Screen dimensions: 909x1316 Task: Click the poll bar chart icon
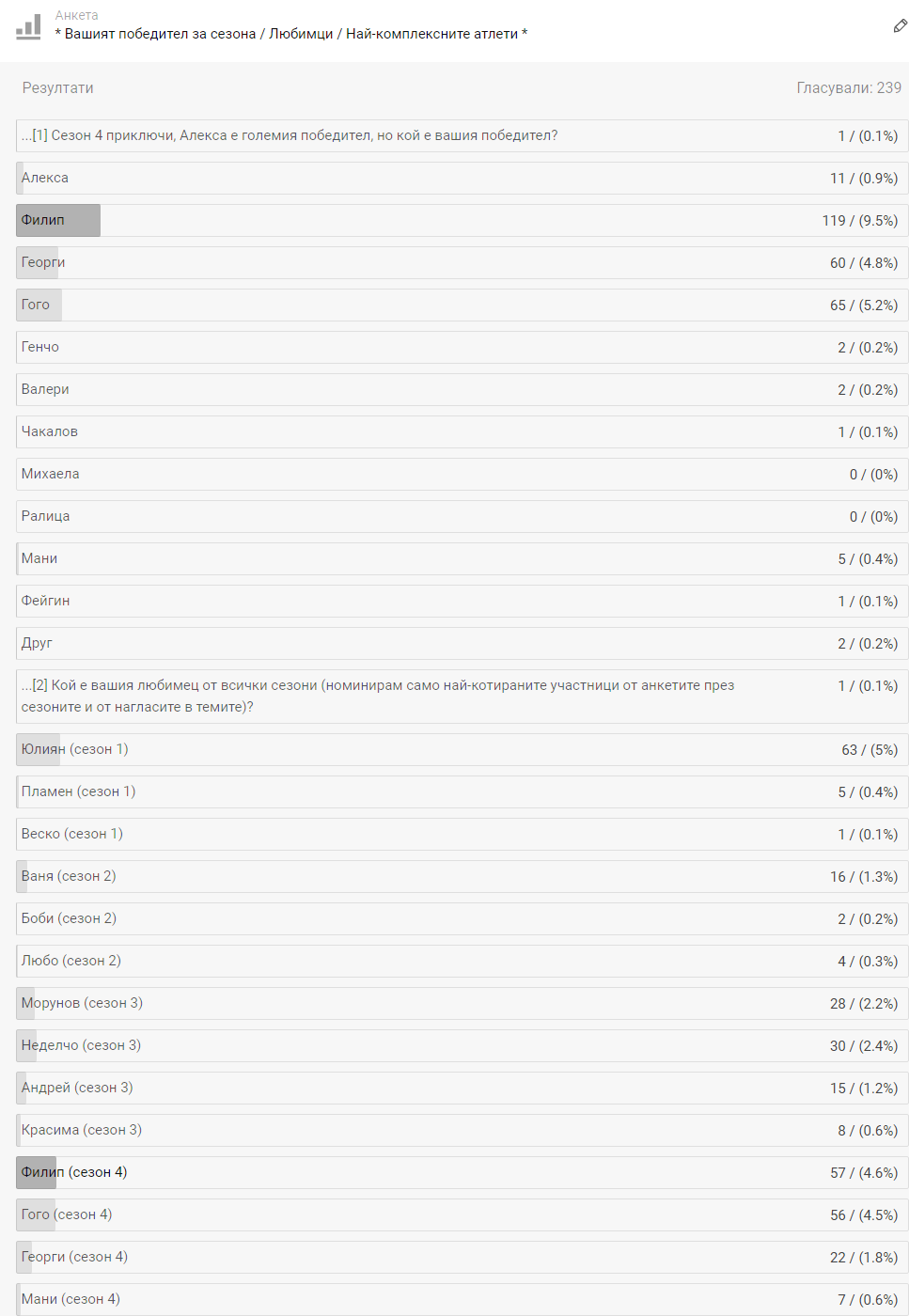(28, 26)
